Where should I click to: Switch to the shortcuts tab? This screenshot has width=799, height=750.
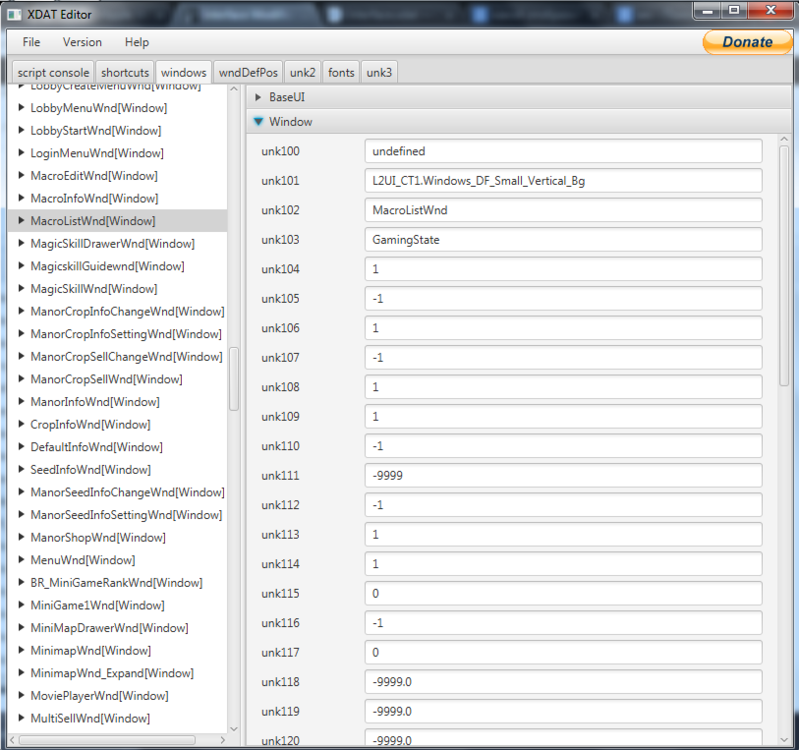[x=125, y=73]
